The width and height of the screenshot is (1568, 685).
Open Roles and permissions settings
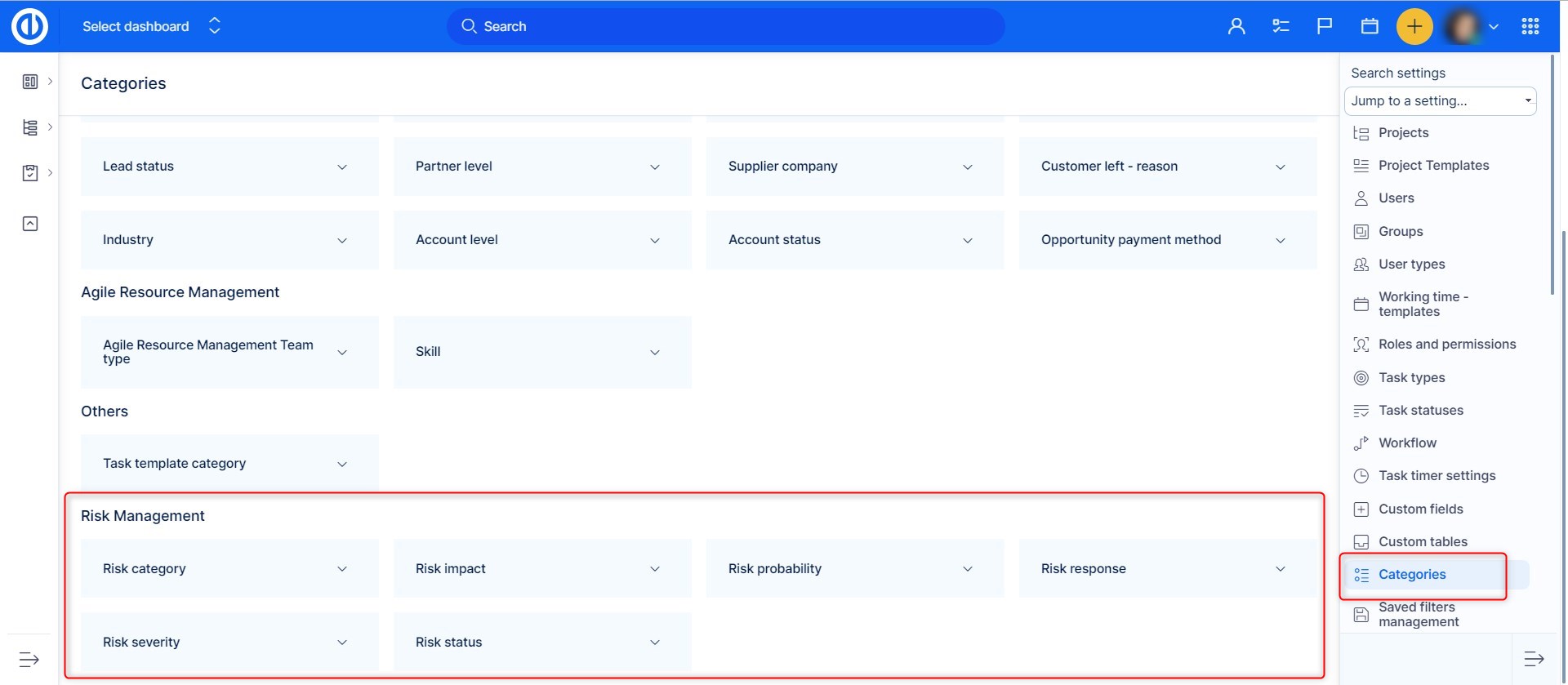pyautogui.click(x=1446, y=345)
